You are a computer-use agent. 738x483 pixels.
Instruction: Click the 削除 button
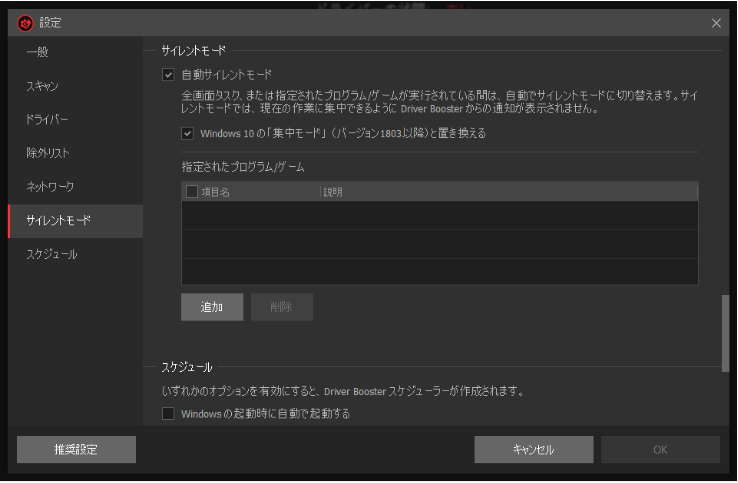coord(281,307)
